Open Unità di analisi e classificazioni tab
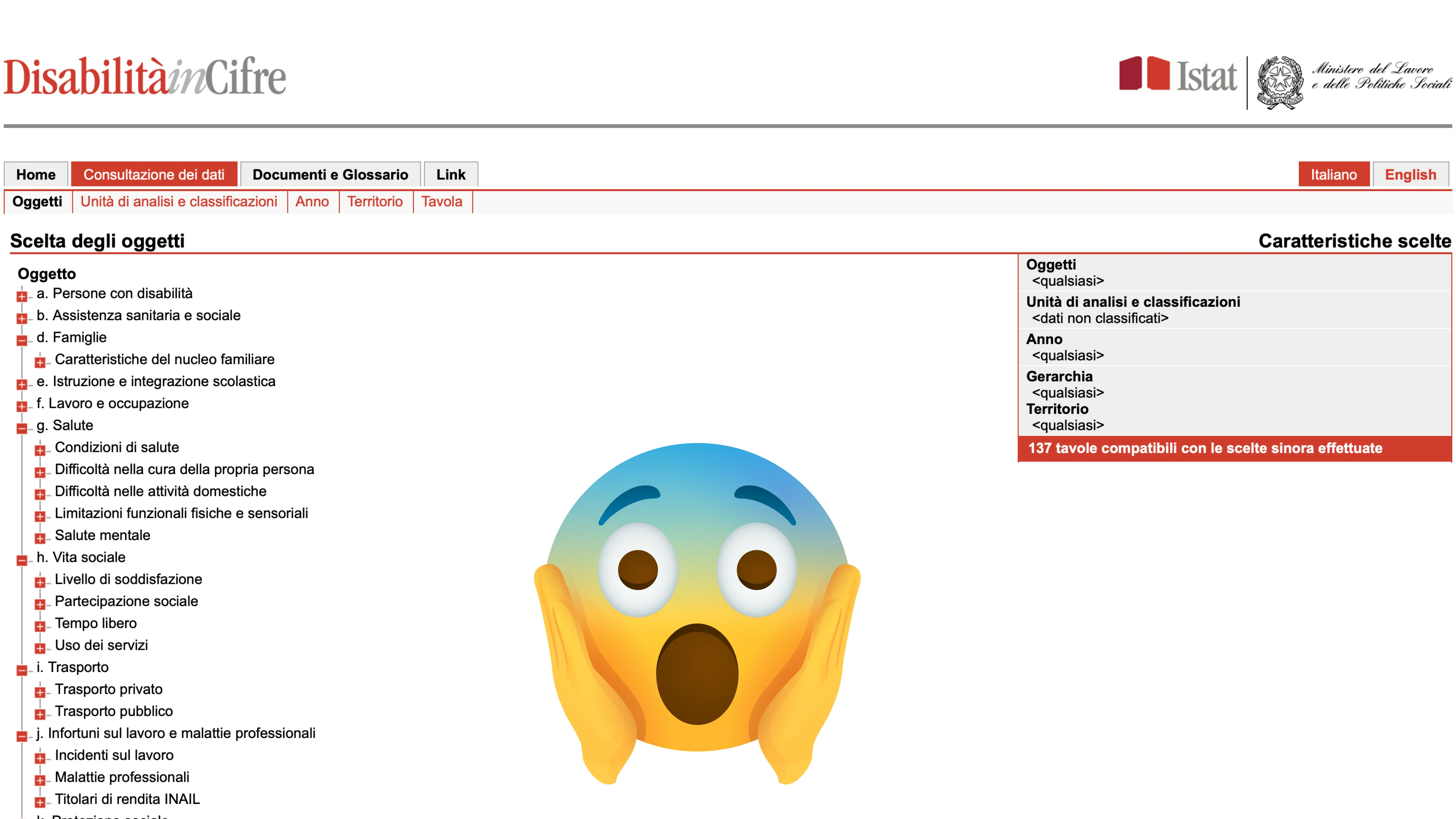The image size is (1456, 819). (x=179, y=202)
